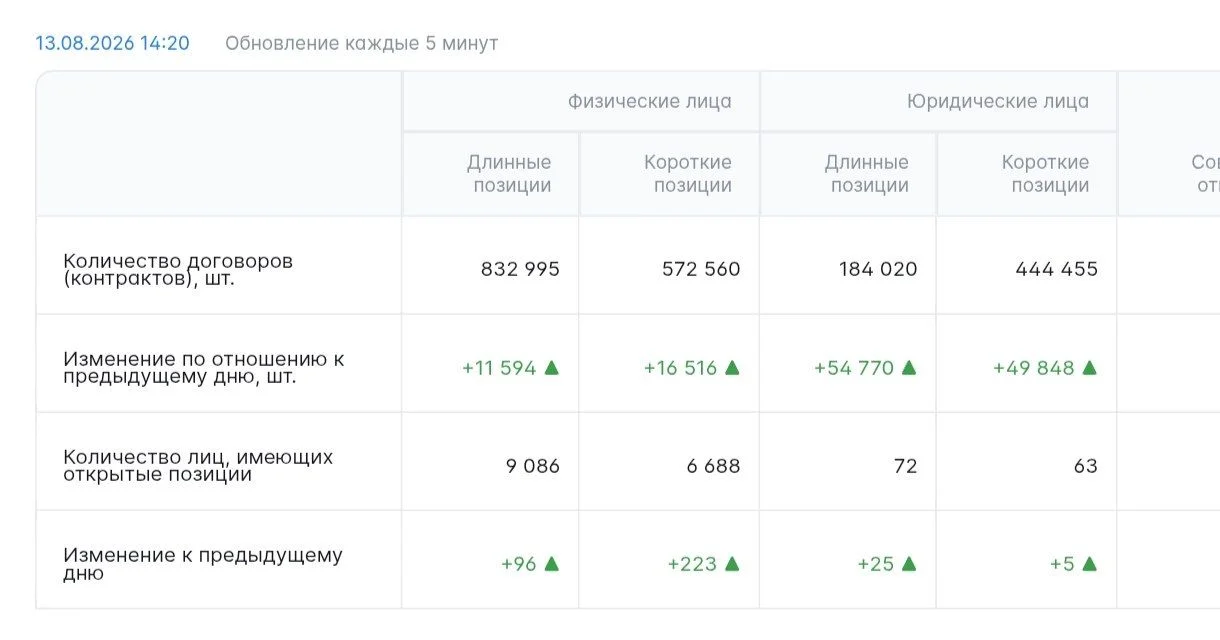Click the value 832 995

(x=521, y=269)
